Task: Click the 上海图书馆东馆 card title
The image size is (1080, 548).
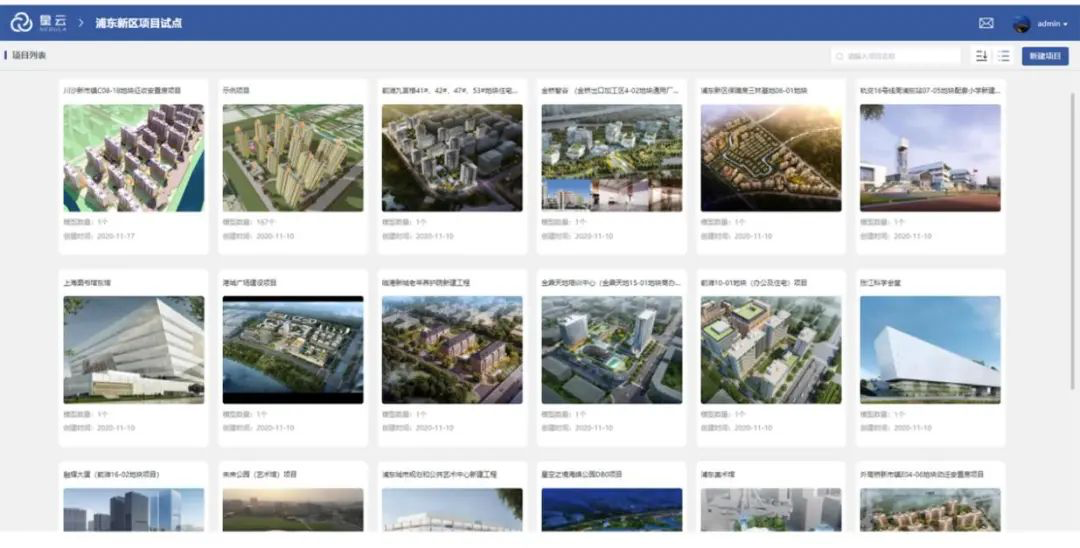Action: click(87, 282)
